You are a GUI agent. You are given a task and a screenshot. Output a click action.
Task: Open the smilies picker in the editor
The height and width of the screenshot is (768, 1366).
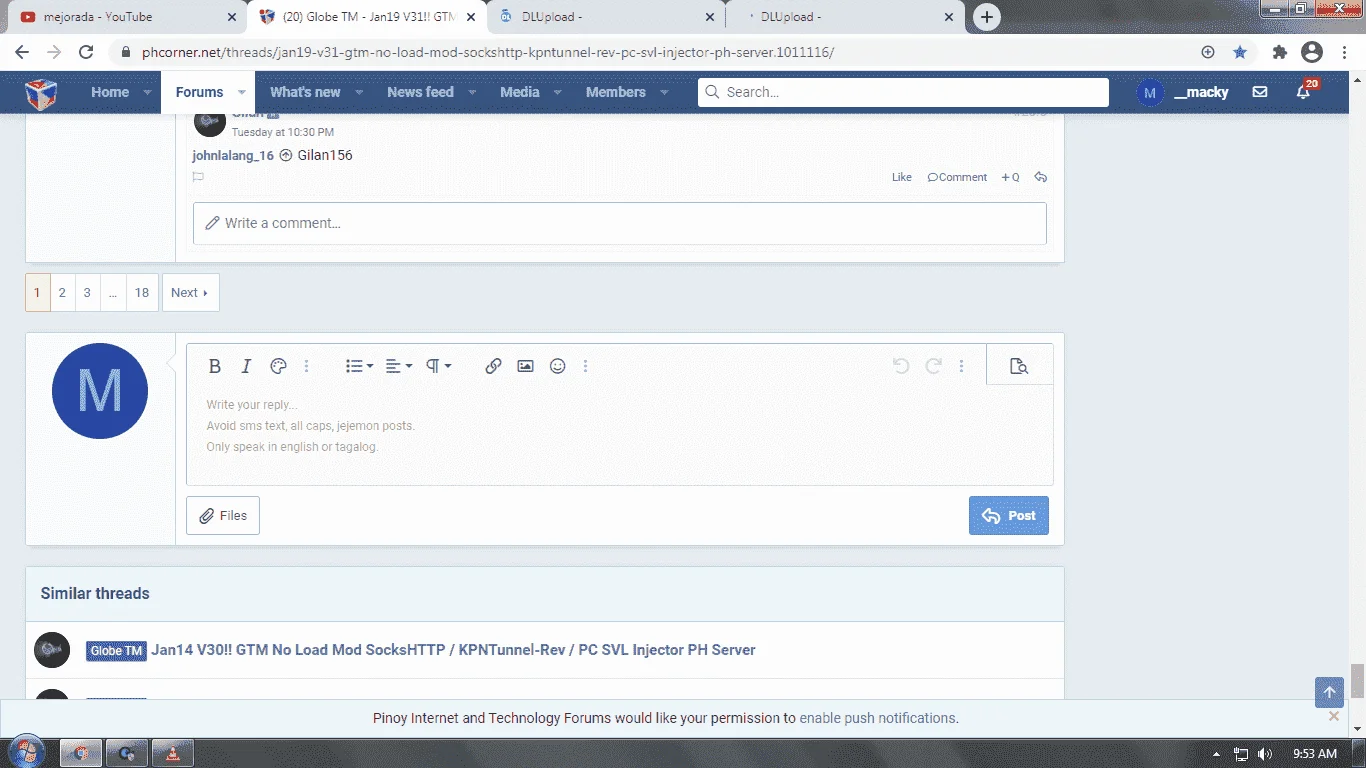558,366
